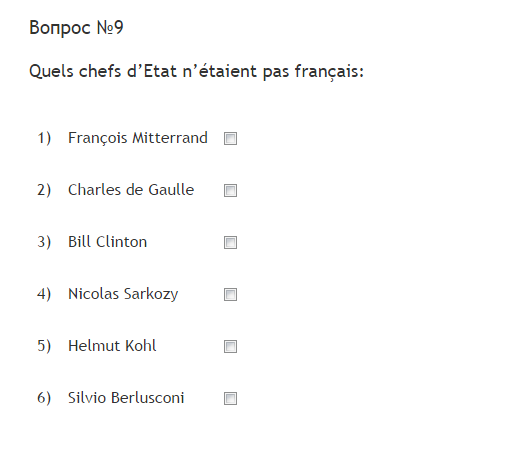
Task: Click the Вопрос №9 heading
Action: (x=76, y=27)
